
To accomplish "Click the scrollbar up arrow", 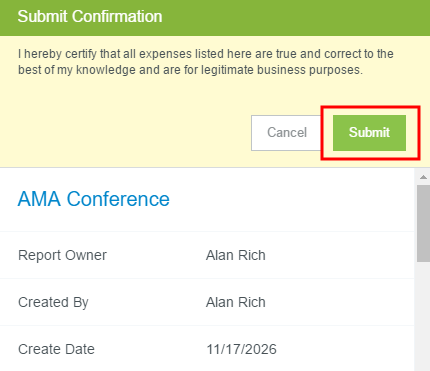I will [423, 177].
